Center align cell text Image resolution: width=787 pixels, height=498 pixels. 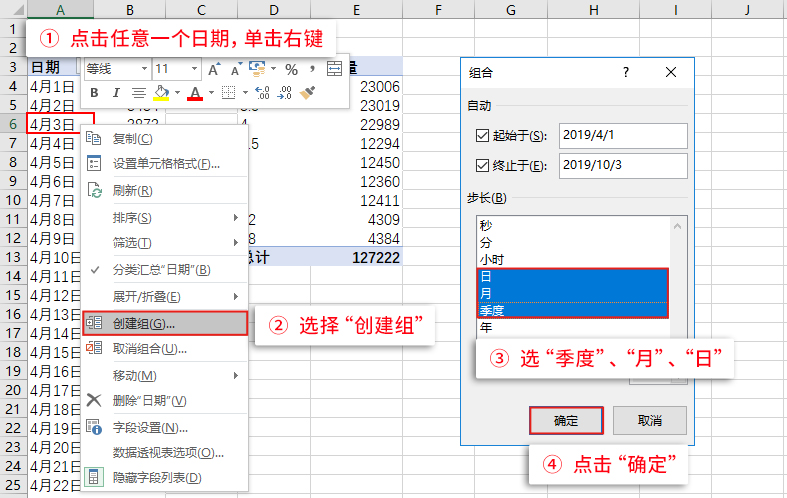point(139,93)
